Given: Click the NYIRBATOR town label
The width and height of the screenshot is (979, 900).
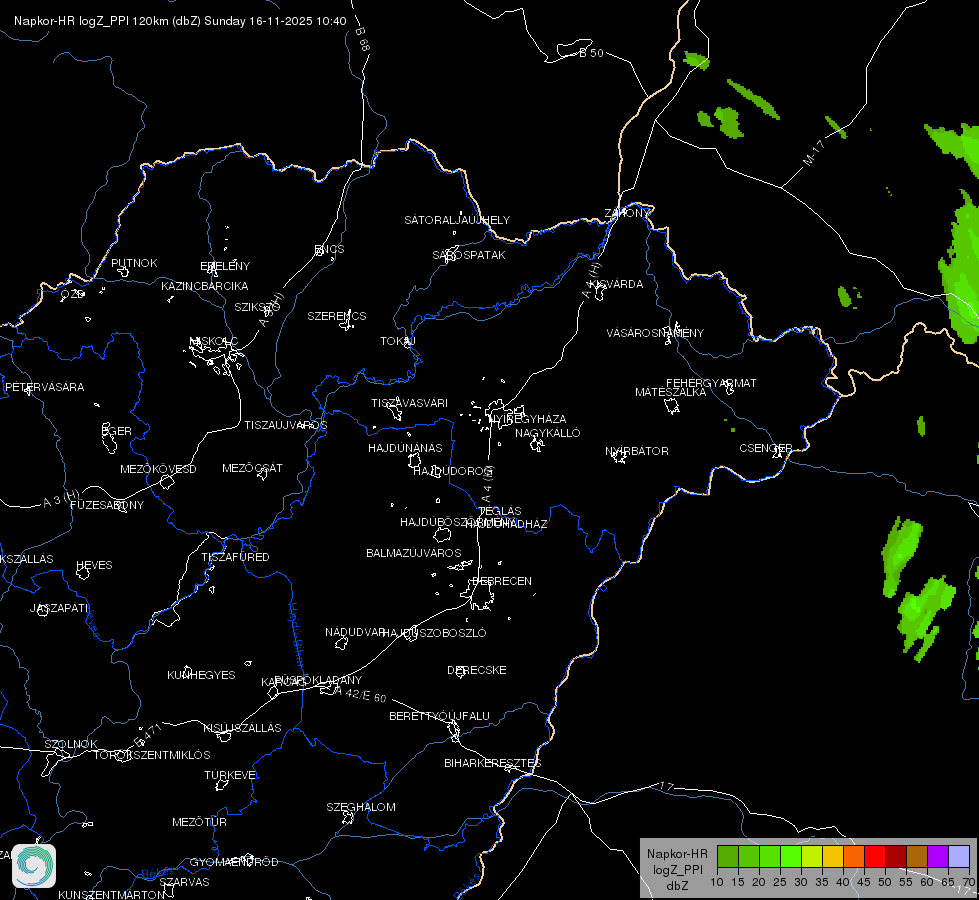Looking at the screenshot, I should tap(637, 451).
